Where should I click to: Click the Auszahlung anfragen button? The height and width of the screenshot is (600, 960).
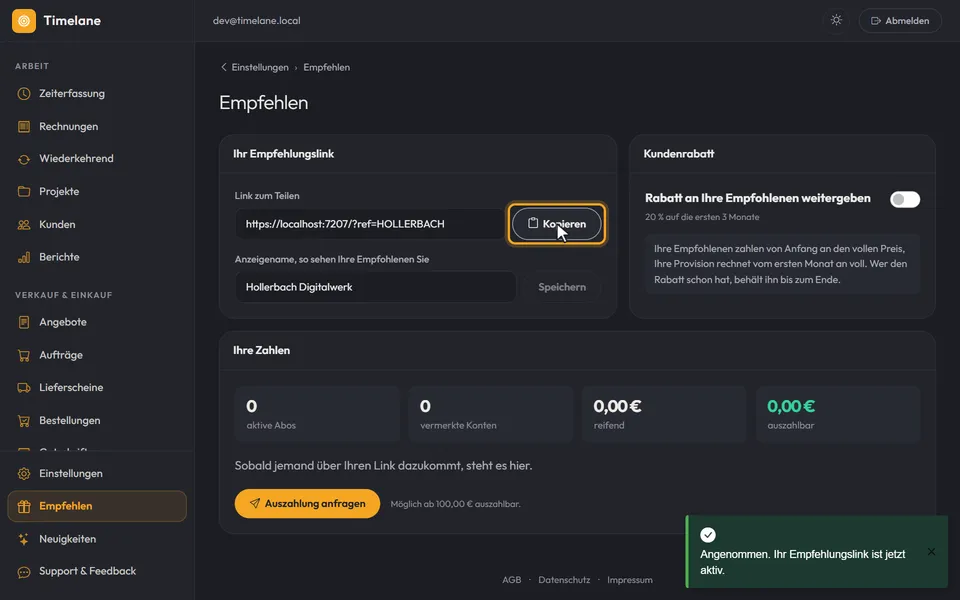coord(307,504)
